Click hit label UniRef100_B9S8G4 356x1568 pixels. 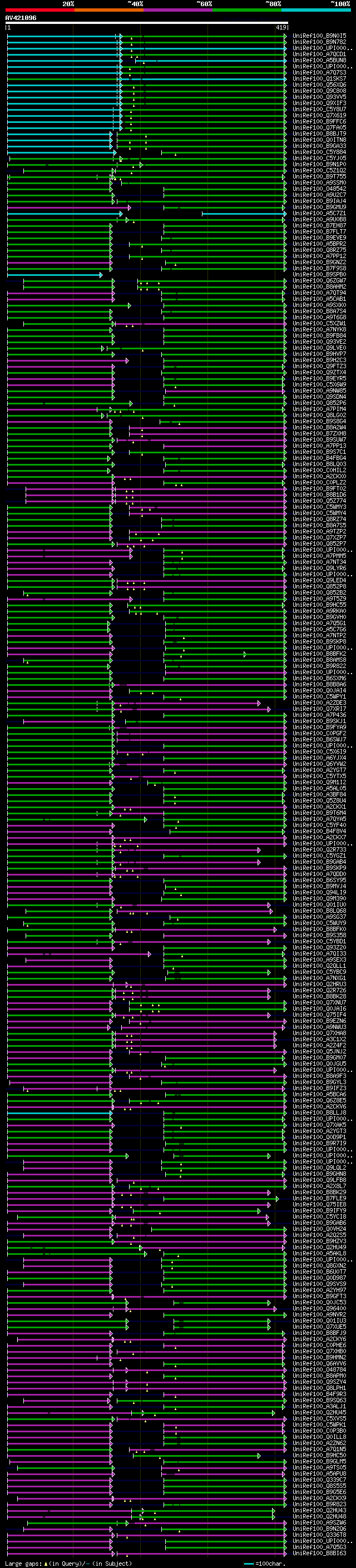(x=319, y=422)
